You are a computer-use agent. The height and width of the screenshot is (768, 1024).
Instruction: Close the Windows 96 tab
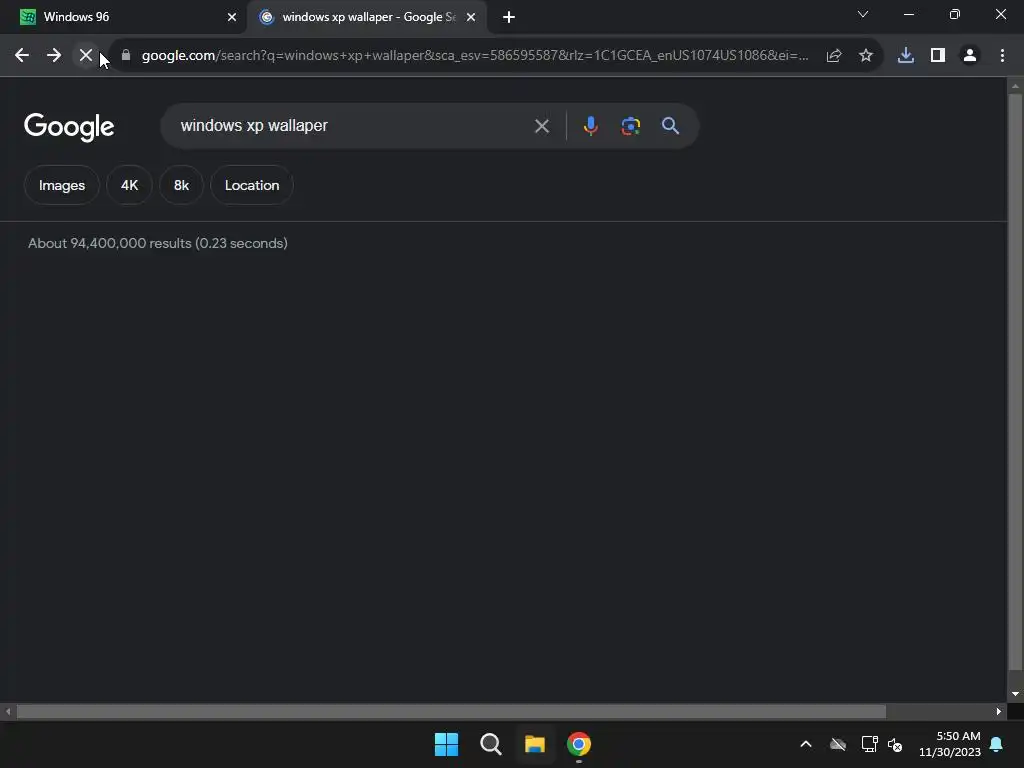(232, 17)
